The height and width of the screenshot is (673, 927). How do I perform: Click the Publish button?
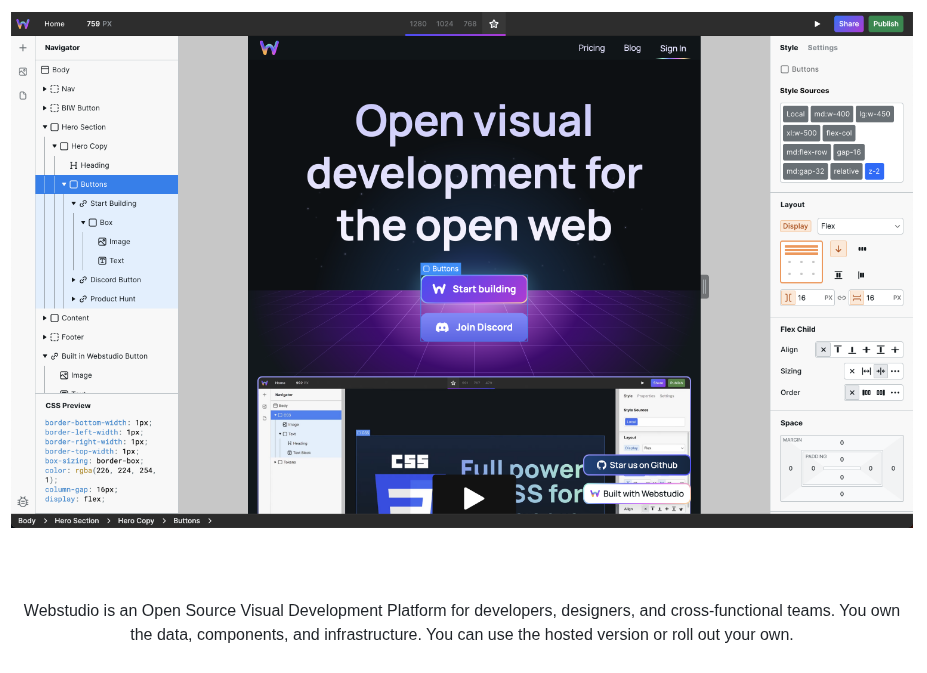click(x=886, y=24)
